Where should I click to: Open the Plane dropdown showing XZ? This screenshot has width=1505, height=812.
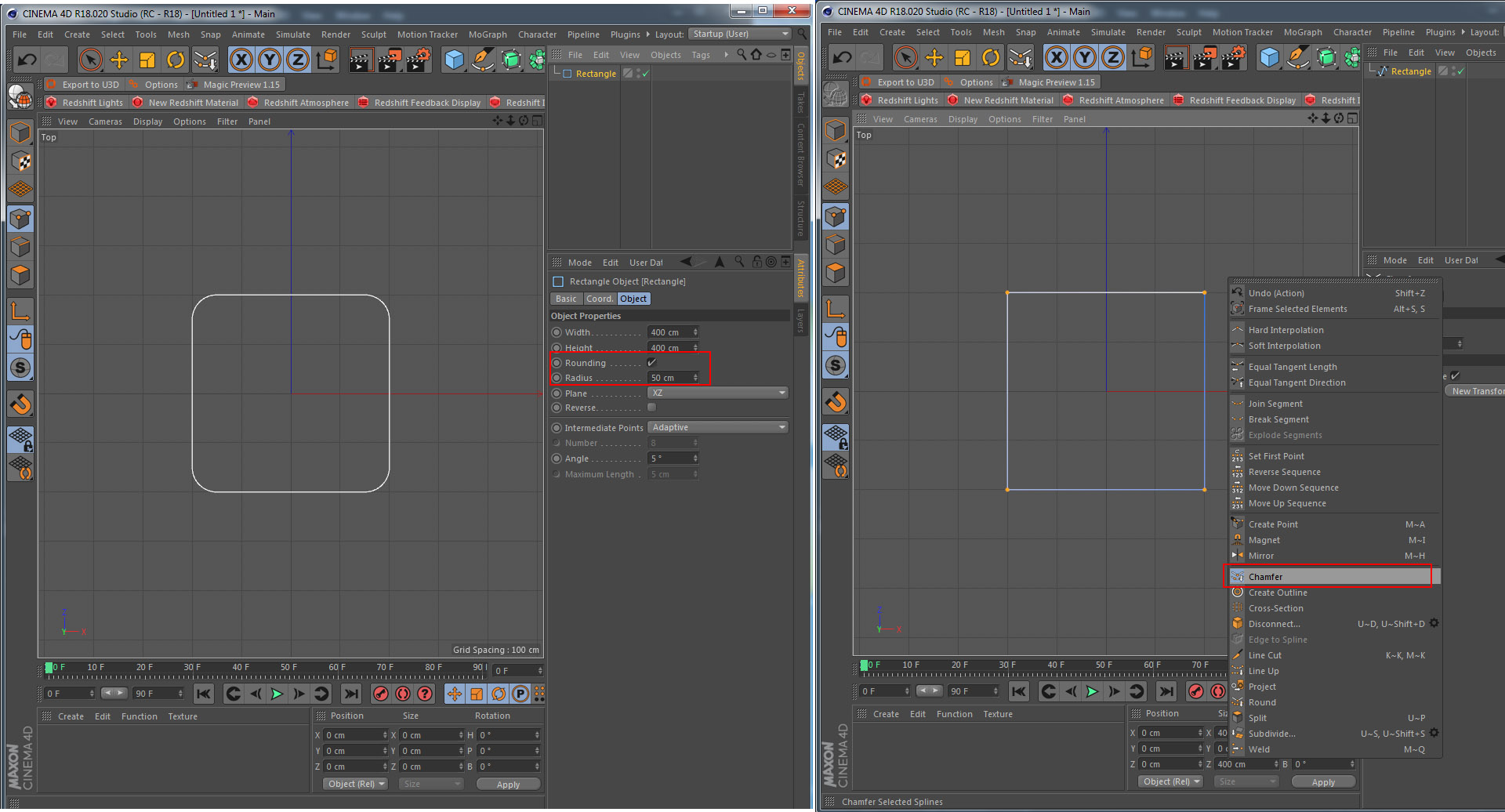tap(718, 393)
